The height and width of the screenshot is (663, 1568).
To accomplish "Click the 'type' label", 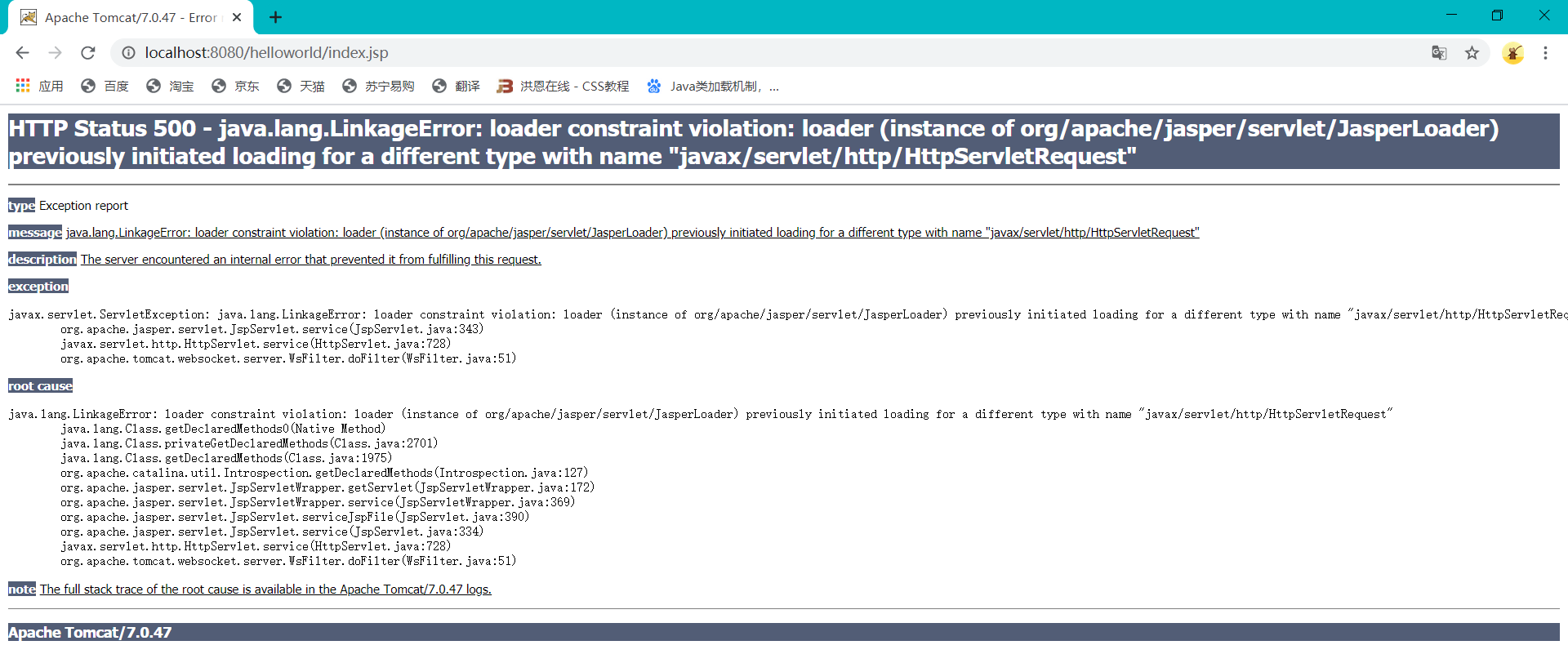I will coord(21,206).
